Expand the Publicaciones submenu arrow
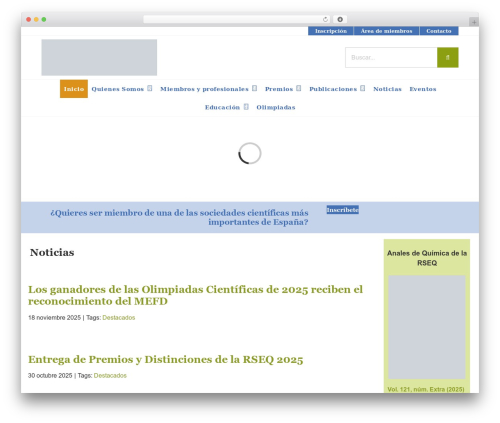 [363, 88]
